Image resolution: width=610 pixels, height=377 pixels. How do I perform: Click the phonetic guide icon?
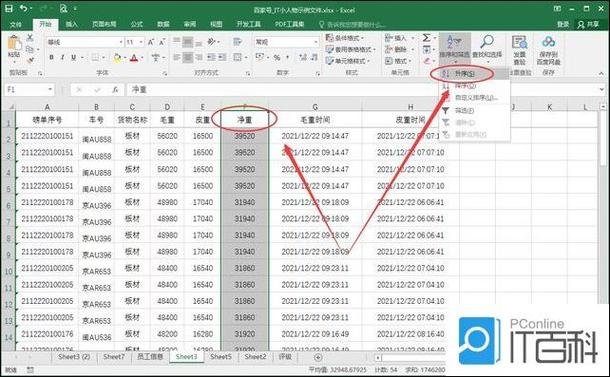156,58
